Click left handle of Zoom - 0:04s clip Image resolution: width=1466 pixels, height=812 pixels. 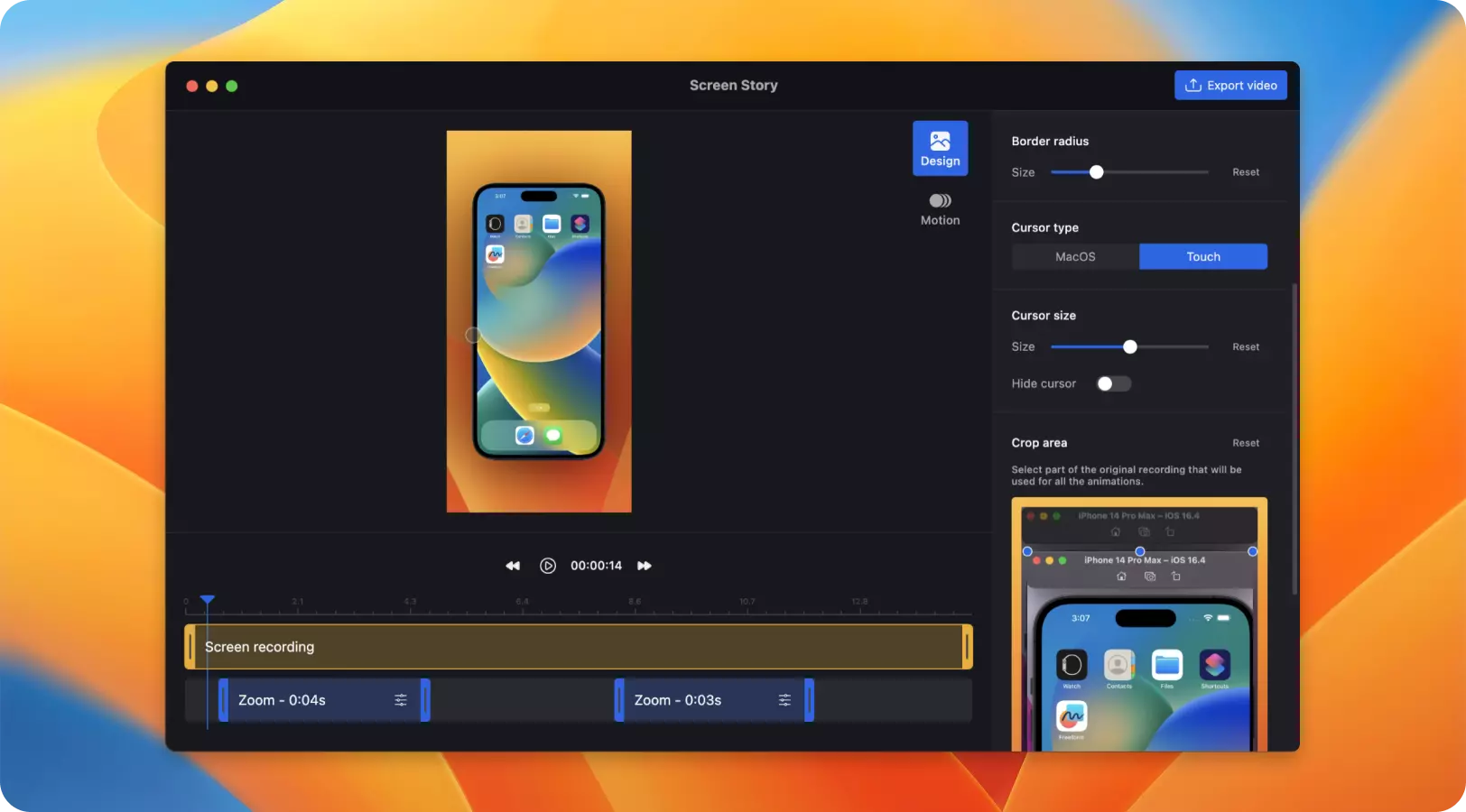pyautogui.click(x=223, y=700)
